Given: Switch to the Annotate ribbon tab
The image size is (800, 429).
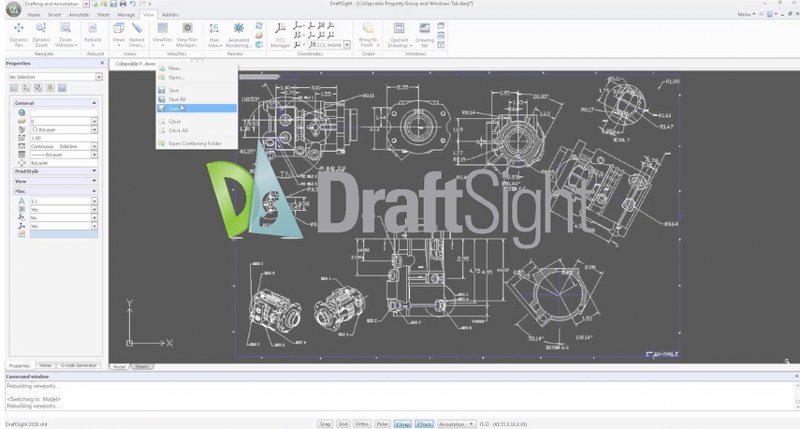Looking at the screenshot, I should coord(79,15).
